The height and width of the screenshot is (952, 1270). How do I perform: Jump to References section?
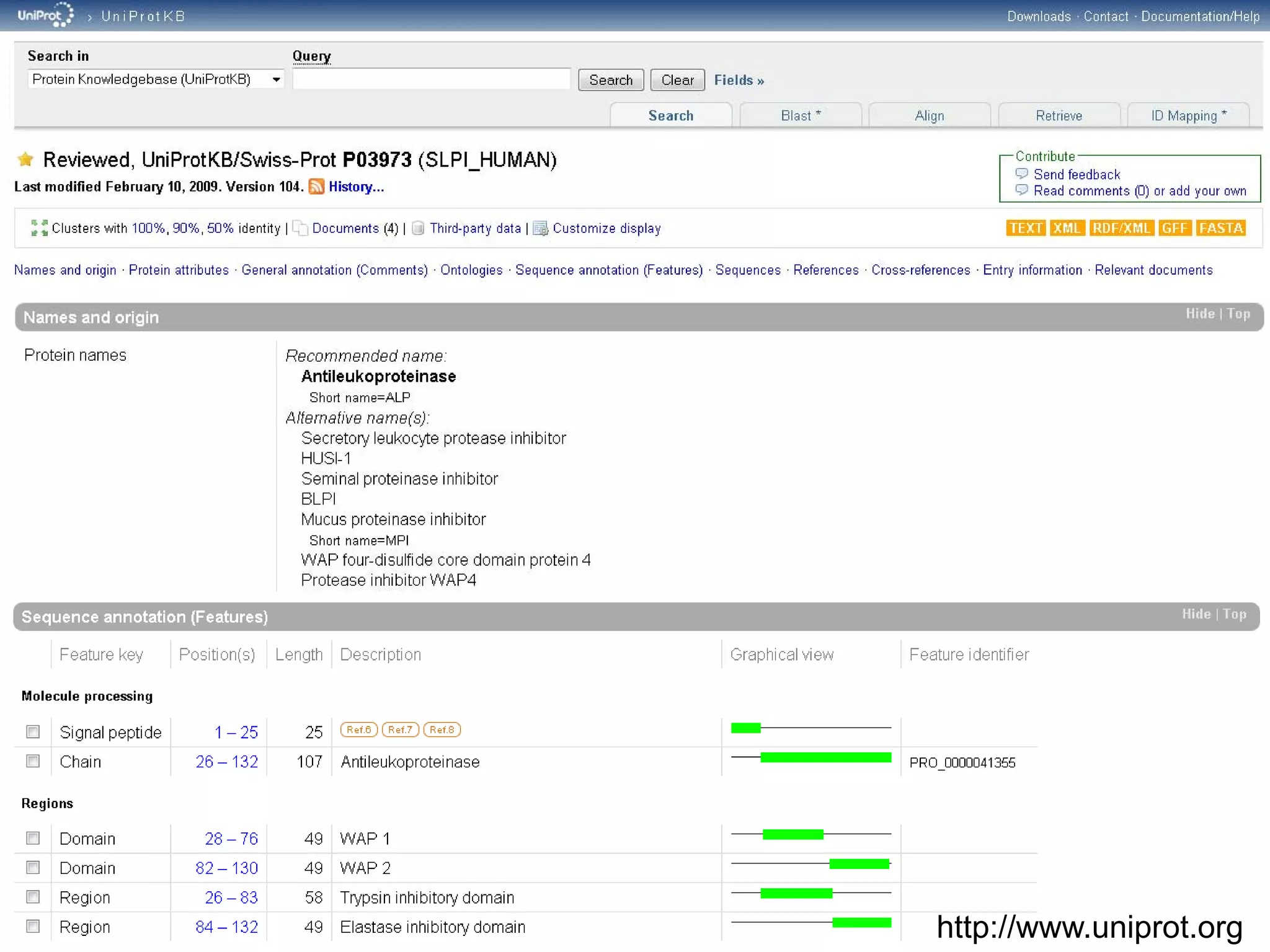pos(826,270)
